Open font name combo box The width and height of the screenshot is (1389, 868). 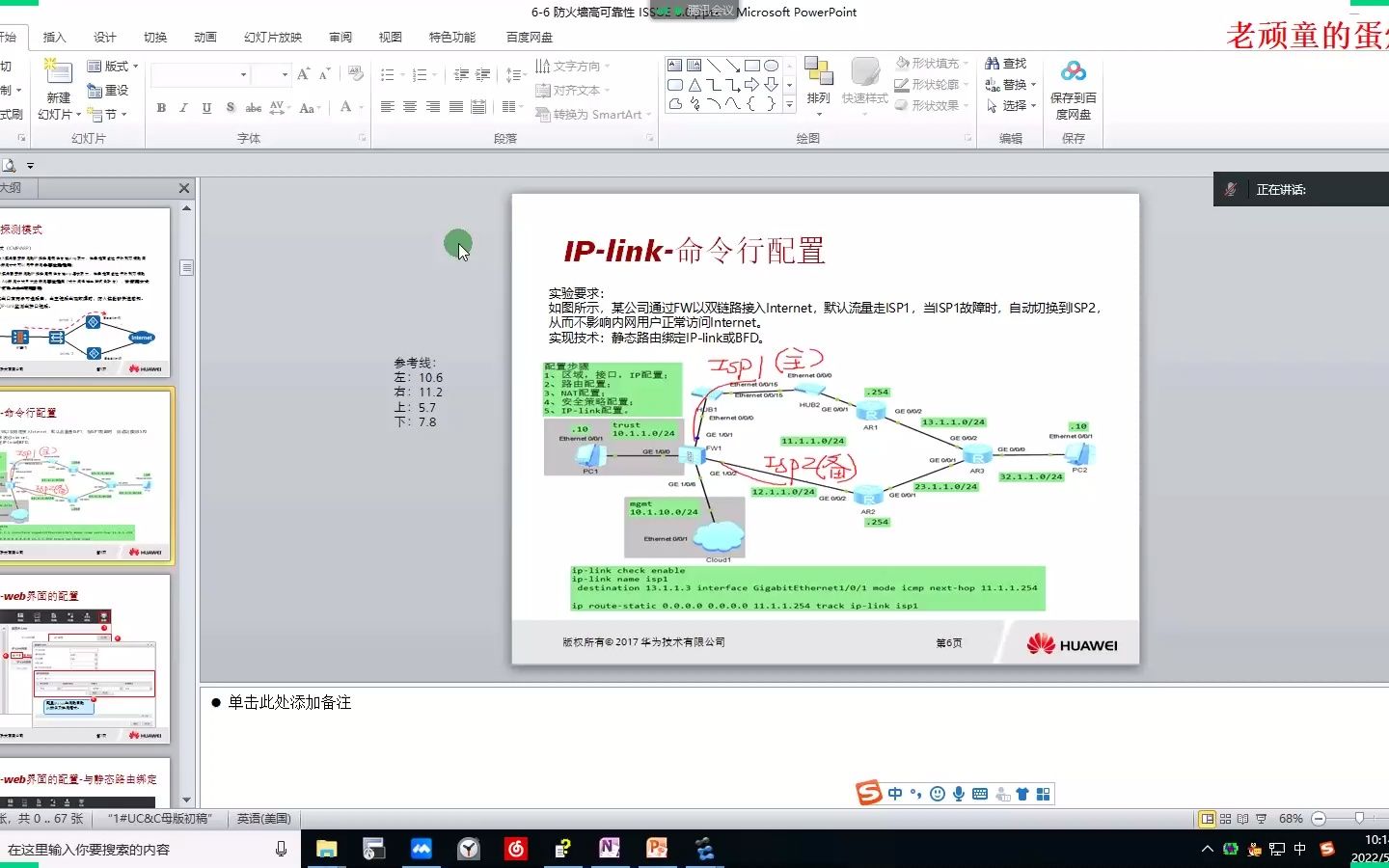[201, 74]
